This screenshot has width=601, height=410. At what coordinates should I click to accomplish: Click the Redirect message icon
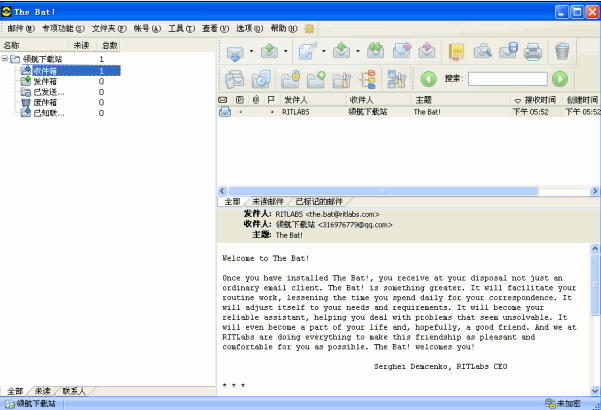coord(427,51)
